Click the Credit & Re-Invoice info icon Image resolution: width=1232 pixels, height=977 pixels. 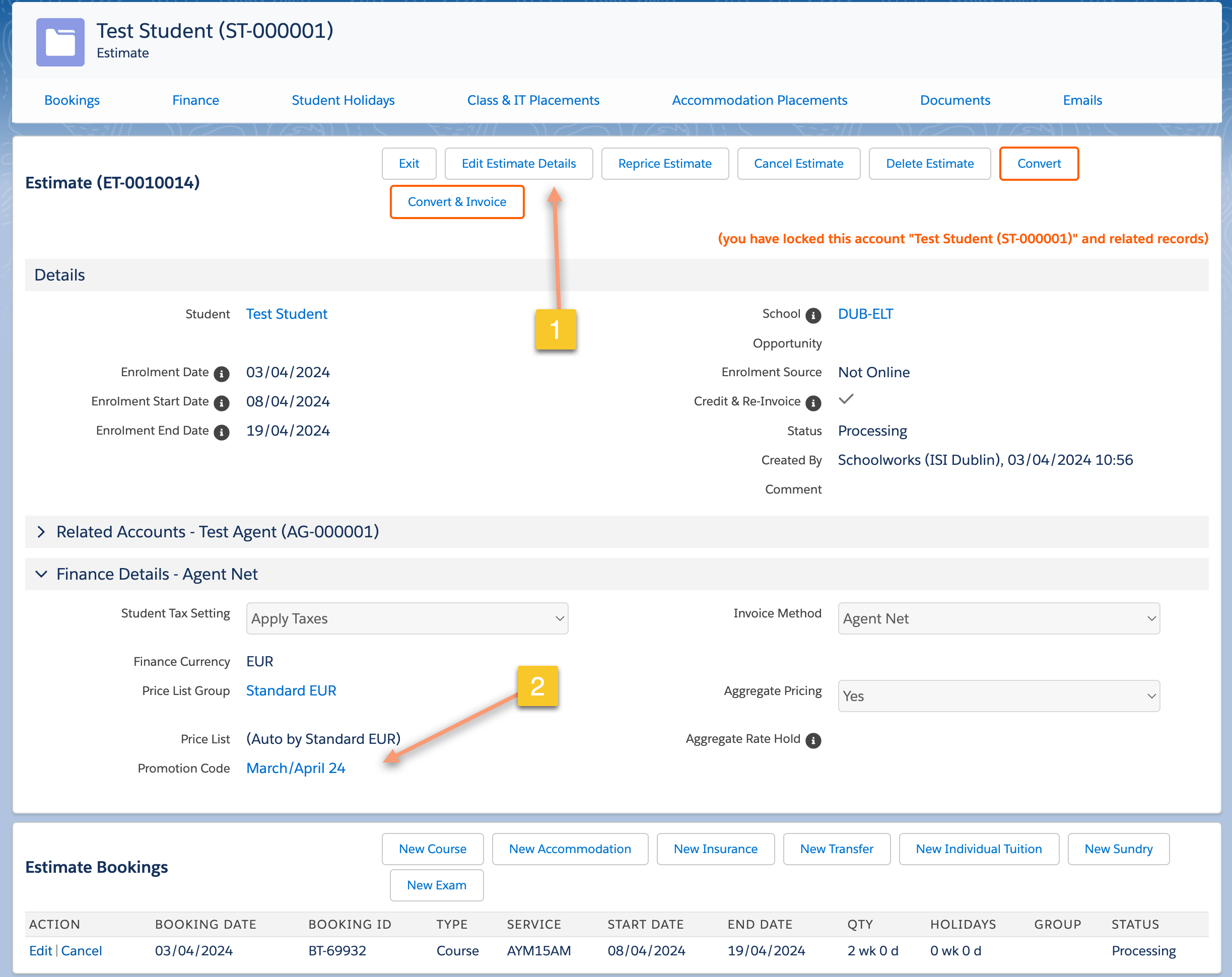point(813,403)
